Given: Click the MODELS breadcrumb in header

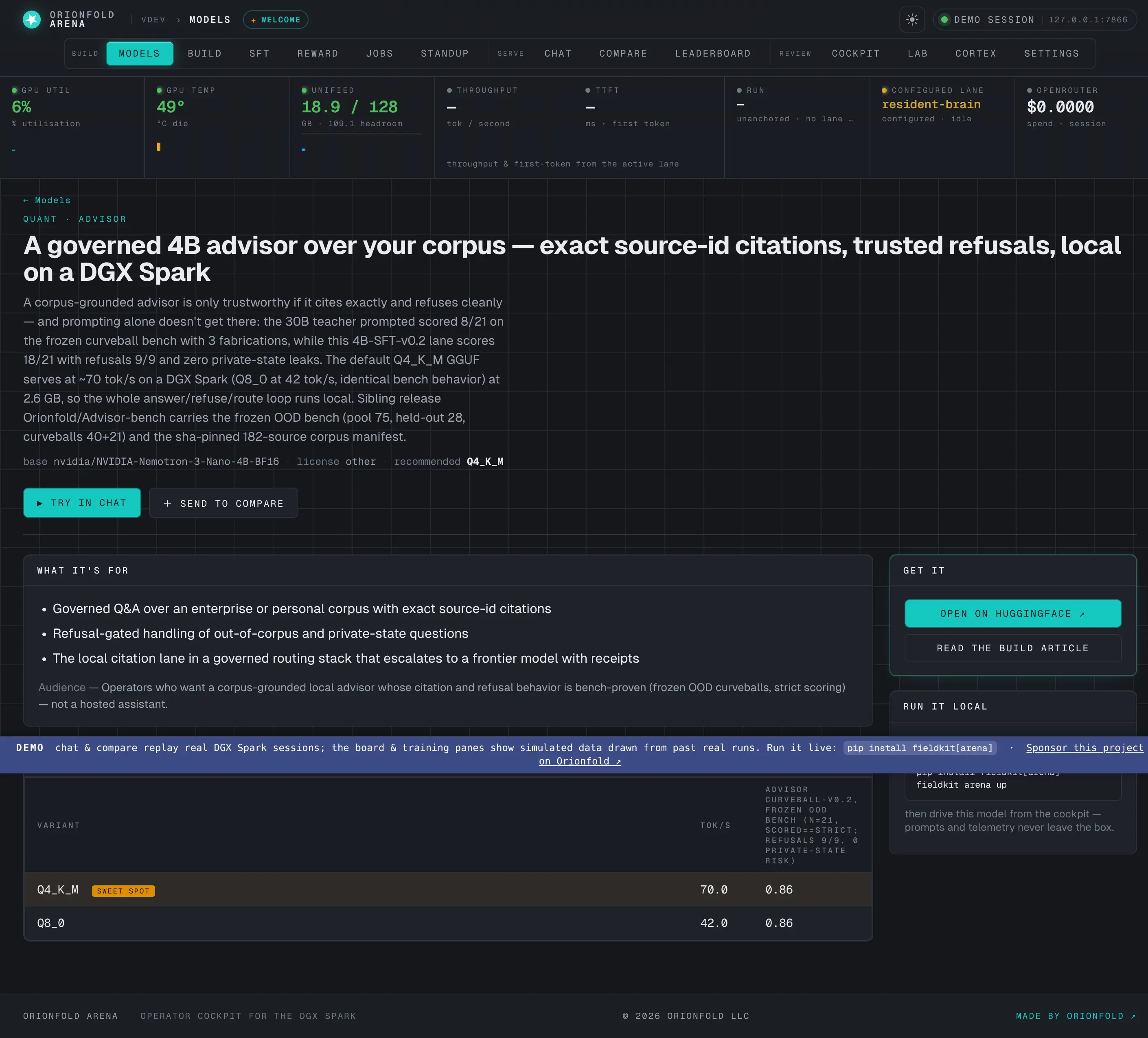Looking at the screenshot, I should point(210,20).
